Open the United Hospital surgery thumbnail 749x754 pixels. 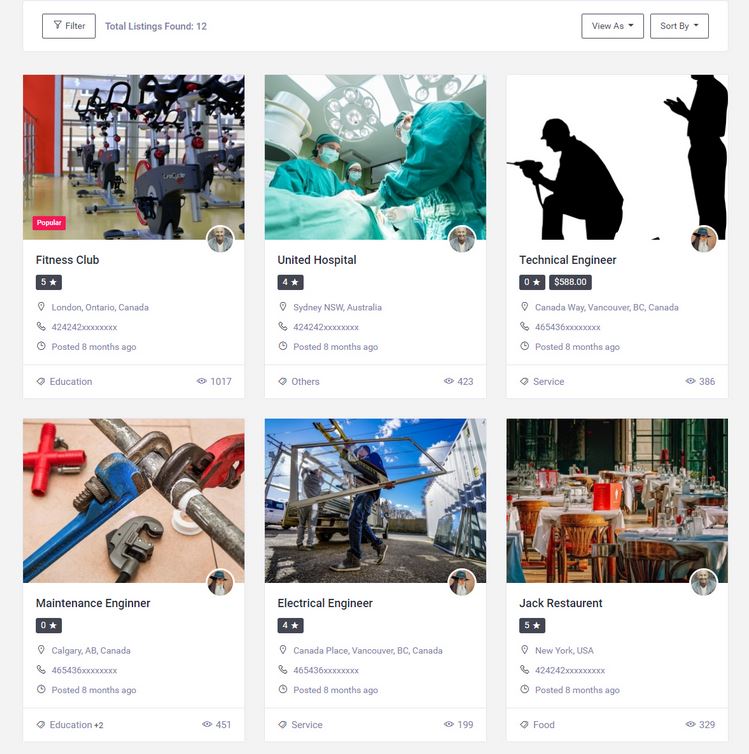(x=375, y=157)
